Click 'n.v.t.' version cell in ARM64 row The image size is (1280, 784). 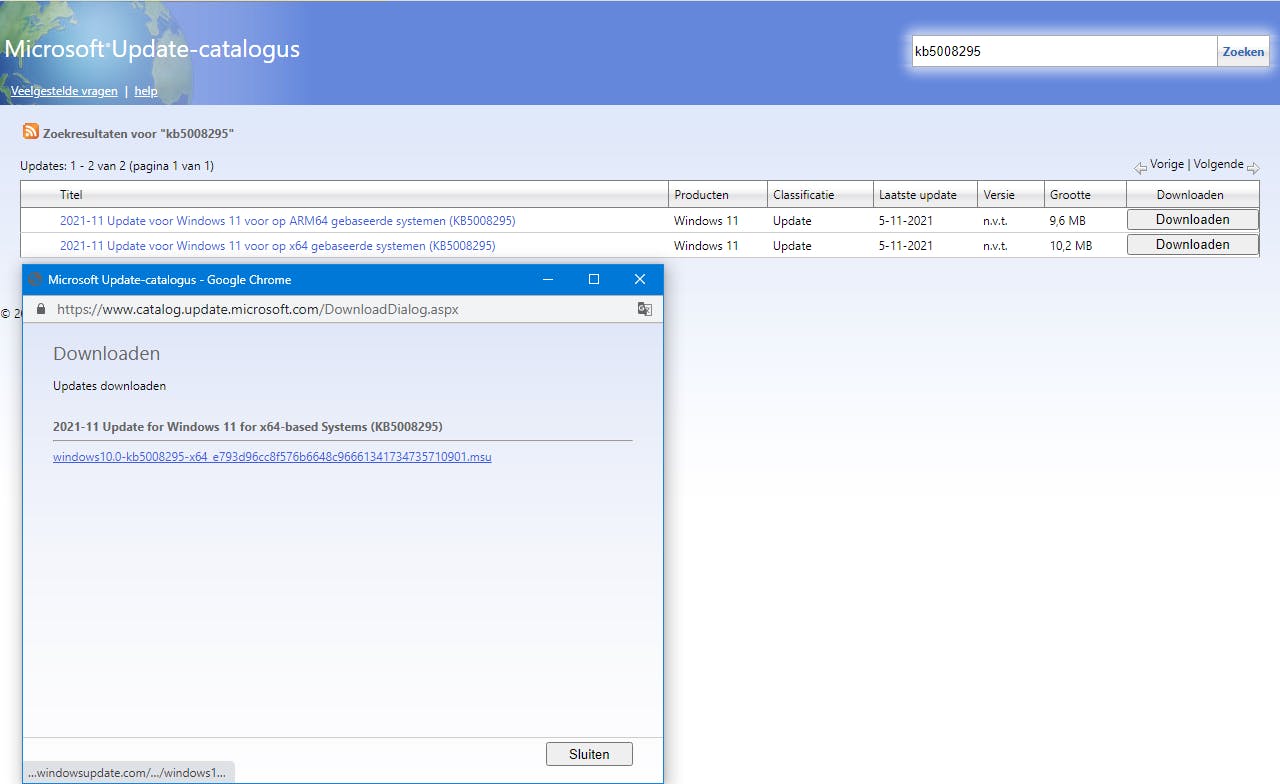[x=996, y=221]
